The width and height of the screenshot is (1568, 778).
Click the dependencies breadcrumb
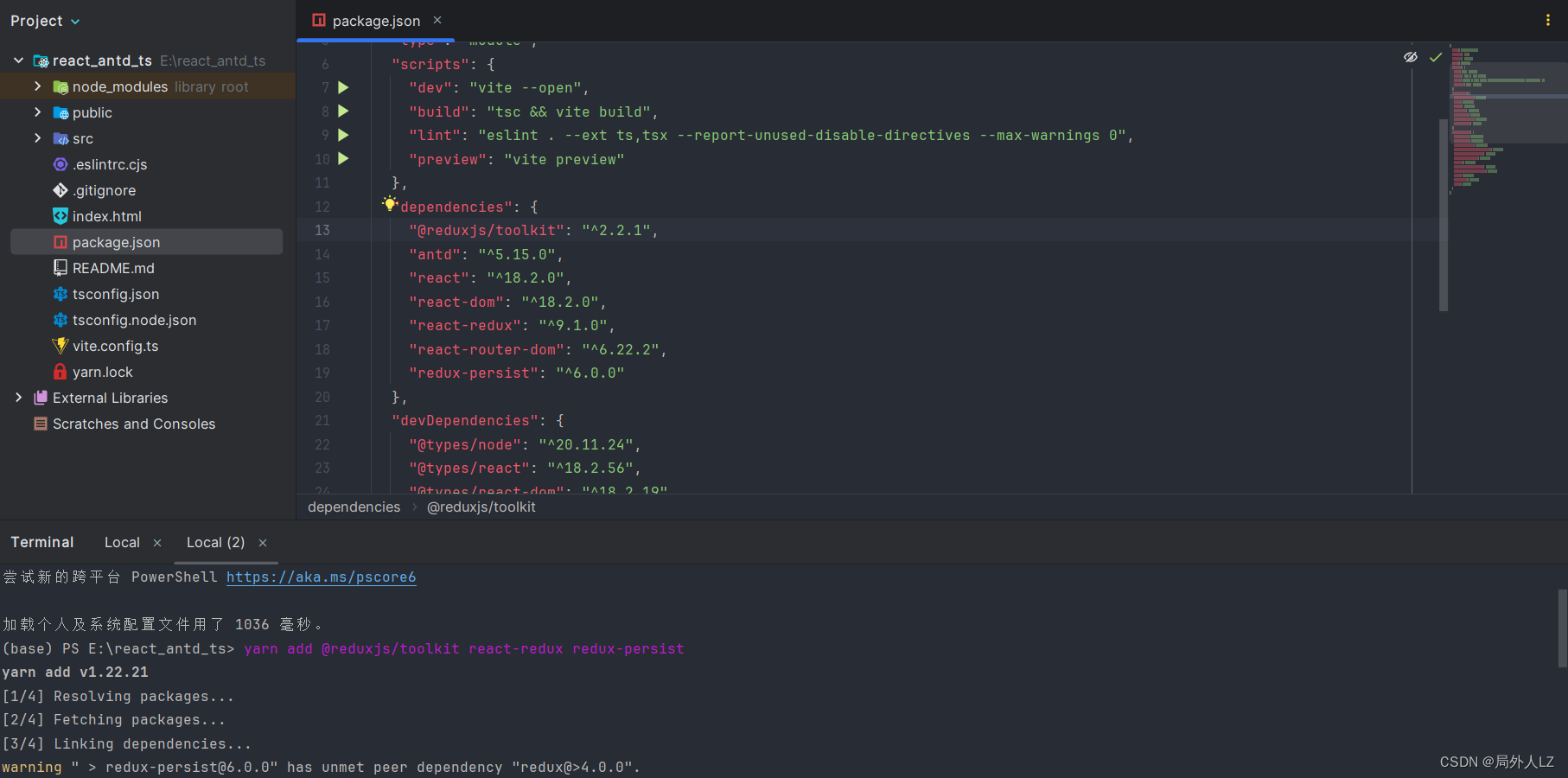(354, 507)
